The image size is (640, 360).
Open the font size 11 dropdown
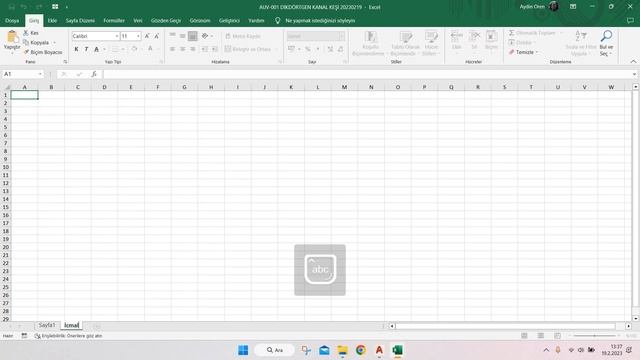(138, 36)
